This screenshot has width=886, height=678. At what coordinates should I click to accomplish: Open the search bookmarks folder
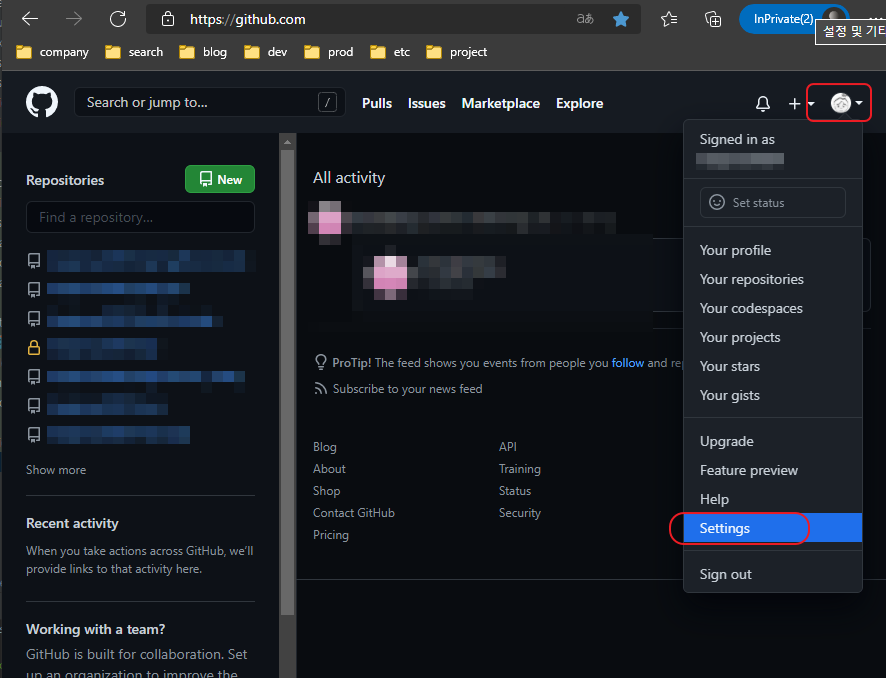tap(134, 52)
